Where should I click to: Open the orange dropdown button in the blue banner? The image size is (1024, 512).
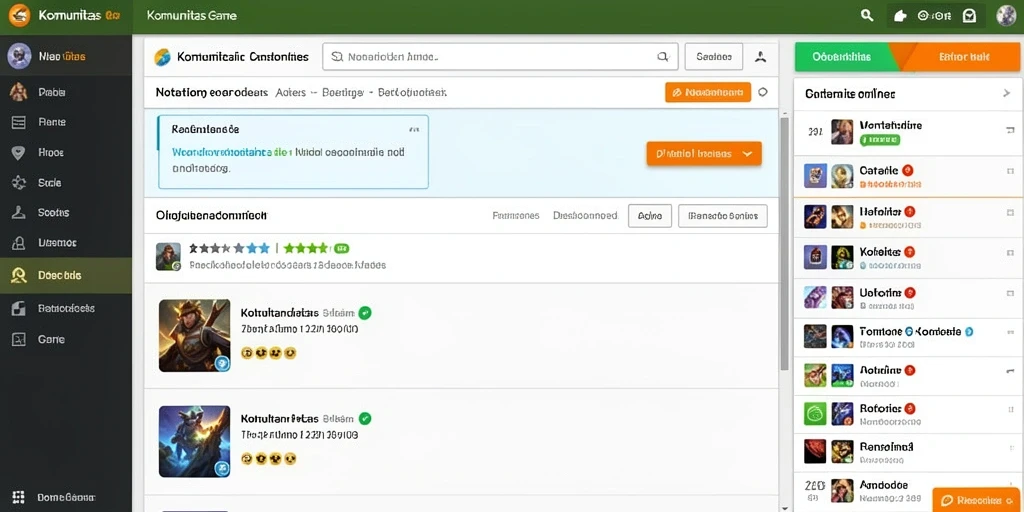[x=704, y=153]
